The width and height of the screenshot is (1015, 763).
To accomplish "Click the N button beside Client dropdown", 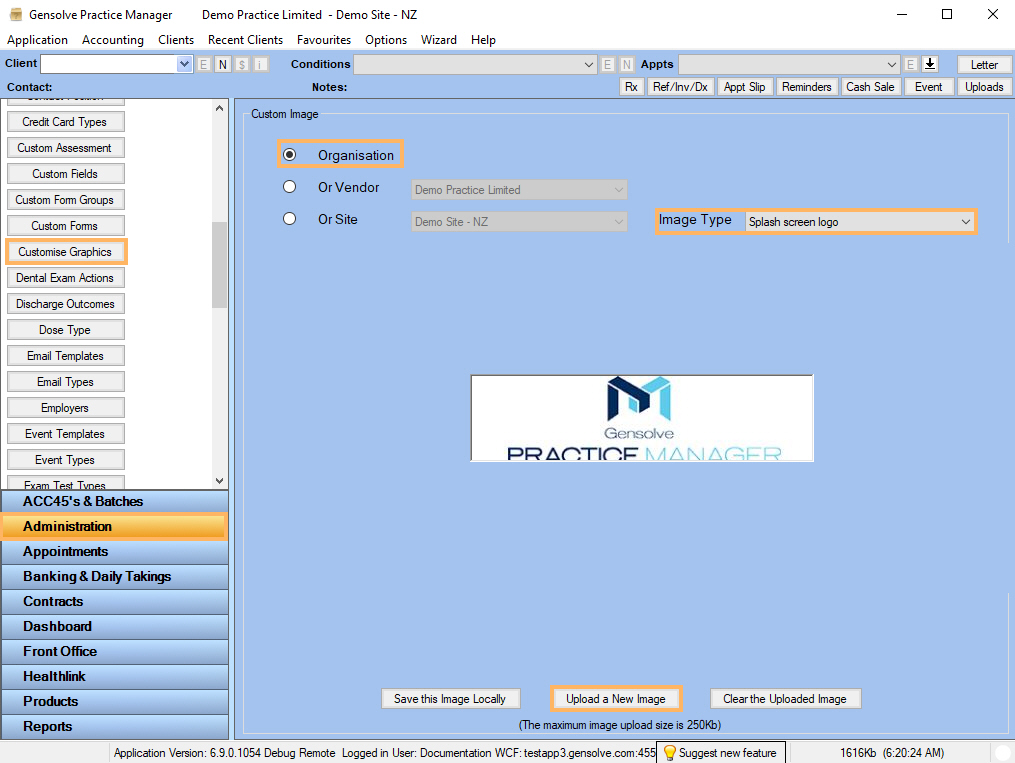I will click(x=223, y=64).
